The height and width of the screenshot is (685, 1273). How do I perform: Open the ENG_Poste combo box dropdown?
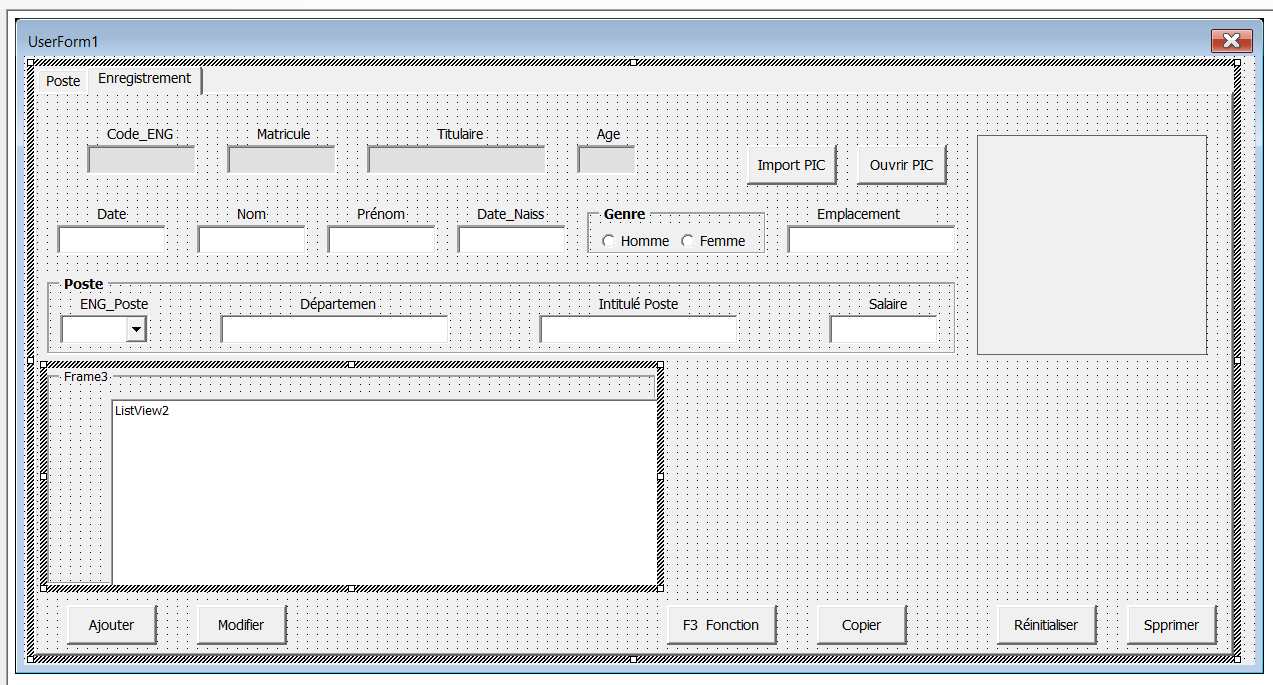(136, 329)
